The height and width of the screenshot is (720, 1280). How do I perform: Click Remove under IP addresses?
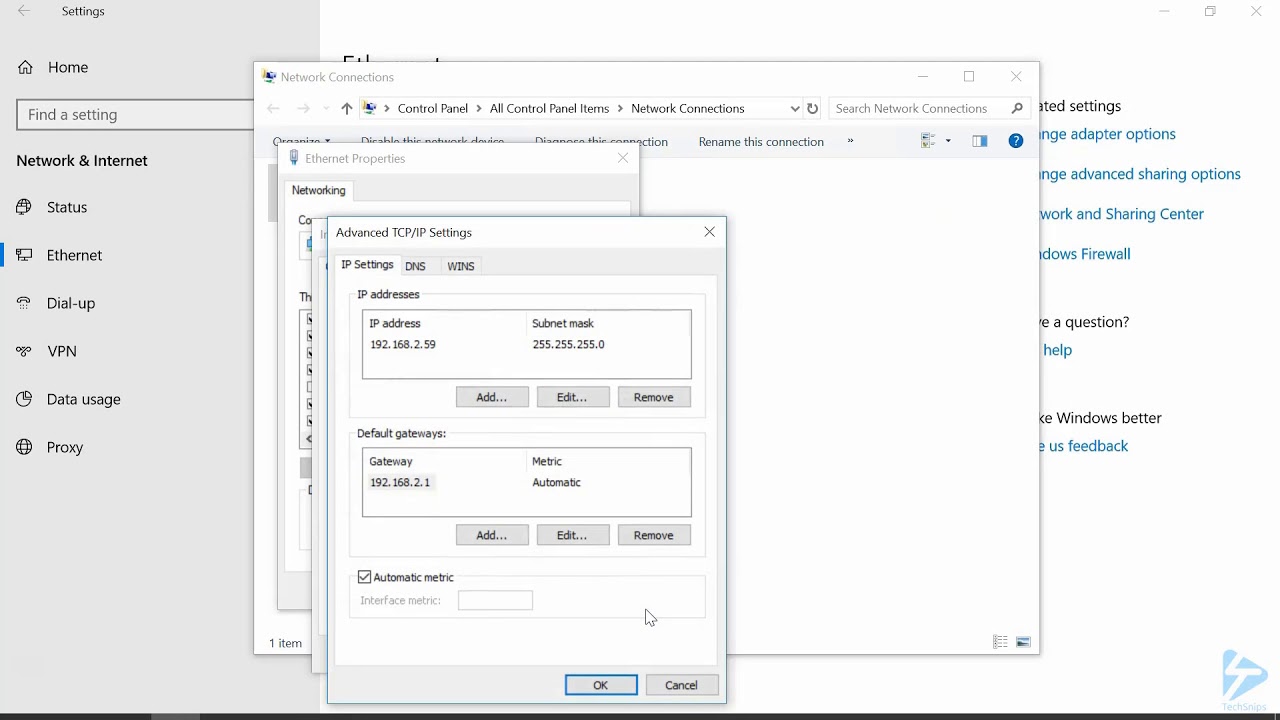[654, 397]
